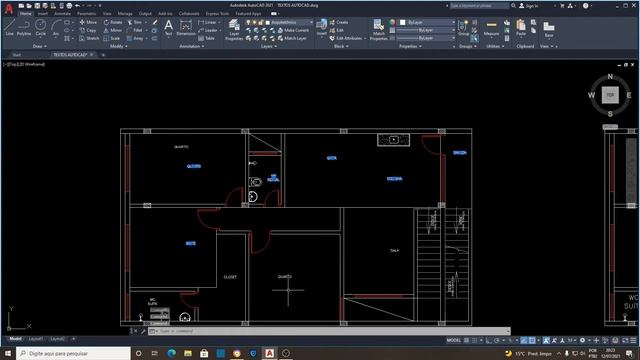Select the Dimension tool
This screenshot has height=360, width=640.
tap(186, 28)
